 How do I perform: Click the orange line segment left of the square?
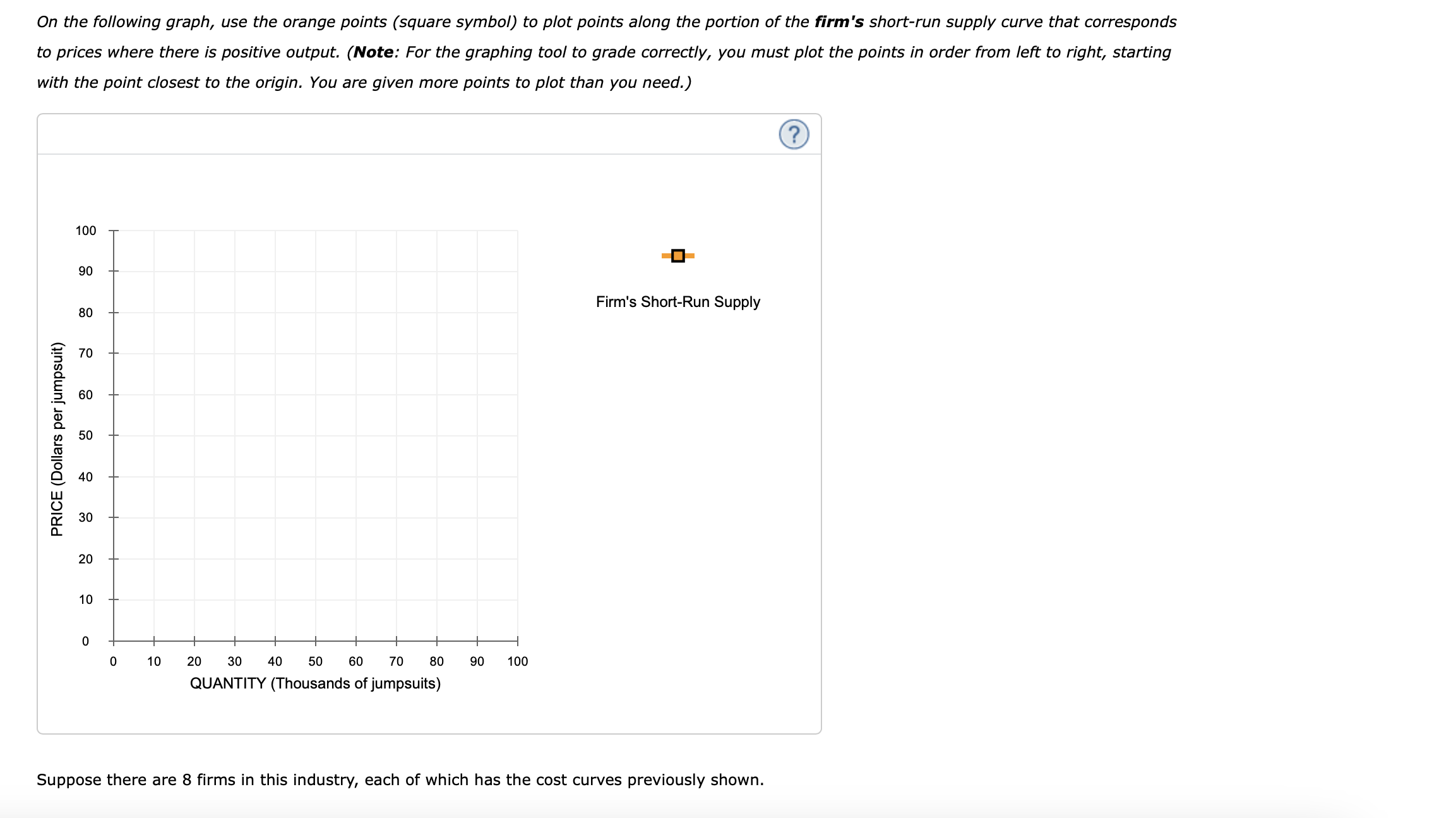point(665,255)
